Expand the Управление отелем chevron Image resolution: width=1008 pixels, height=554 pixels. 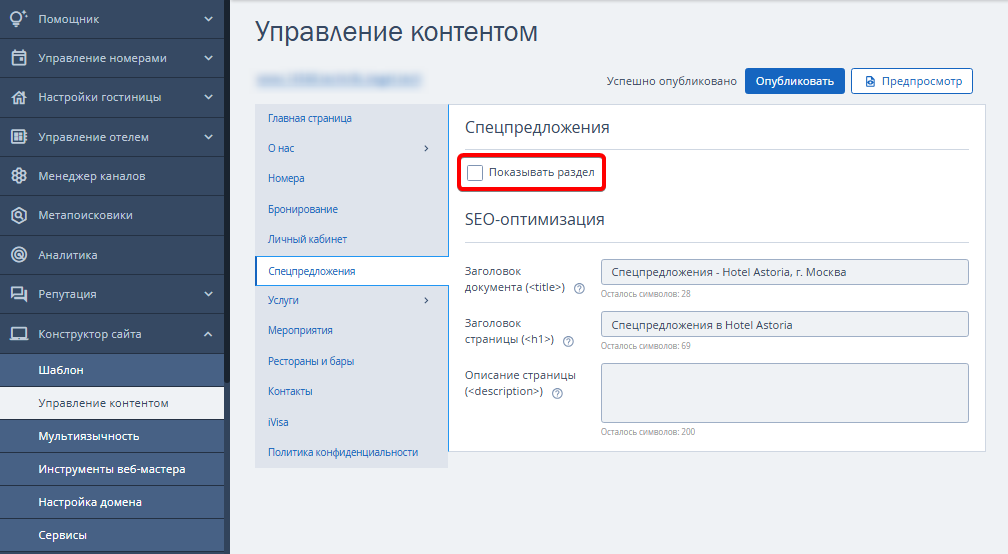pos(208,137)
